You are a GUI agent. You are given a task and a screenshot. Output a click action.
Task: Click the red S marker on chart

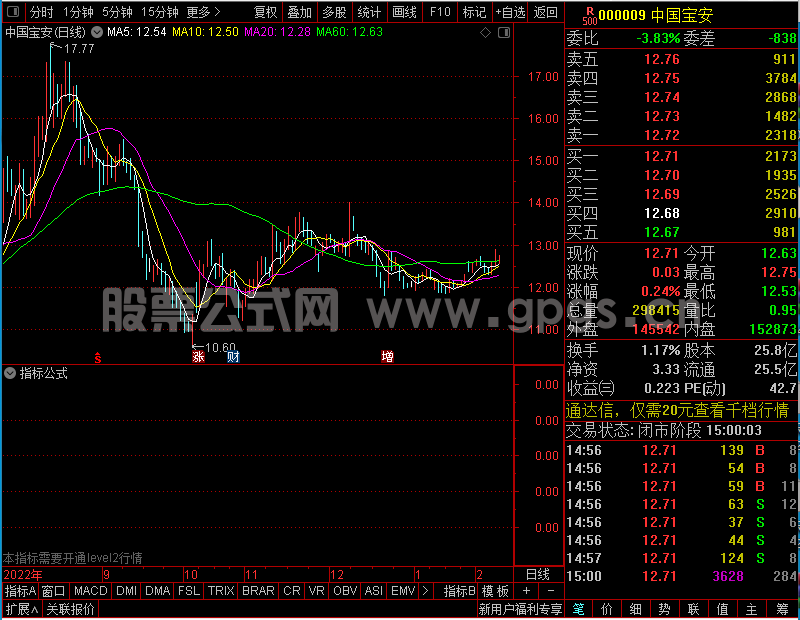97,358
